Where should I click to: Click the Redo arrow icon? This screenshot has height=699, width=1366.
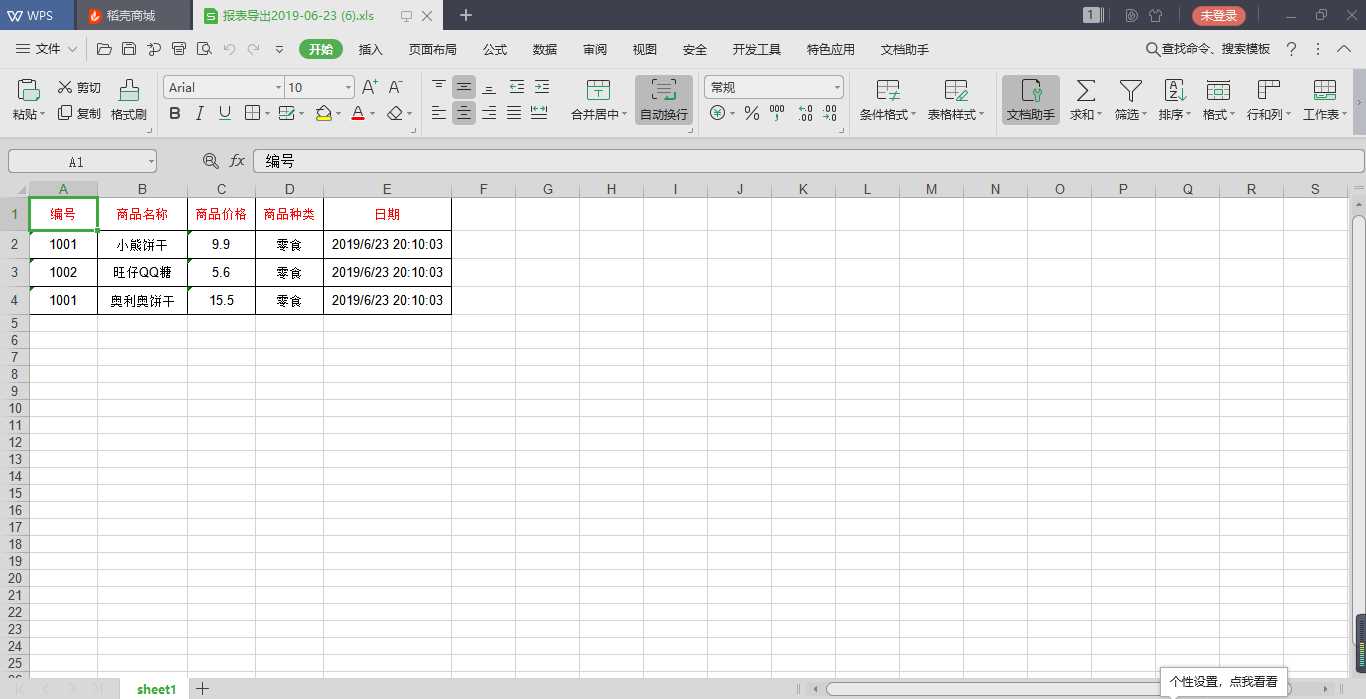click(253, 49)
